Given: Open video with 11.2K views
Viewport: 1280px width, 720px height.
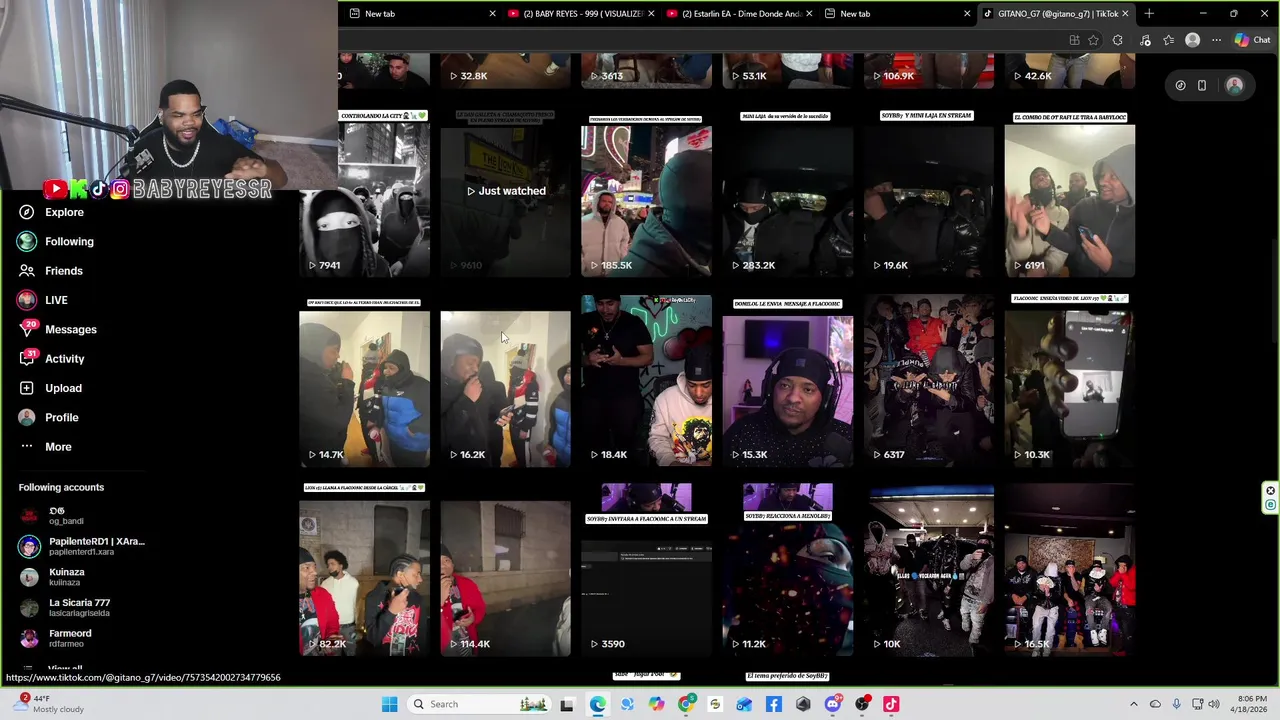Looking at the screenshot, I should (x=788, y=570).
